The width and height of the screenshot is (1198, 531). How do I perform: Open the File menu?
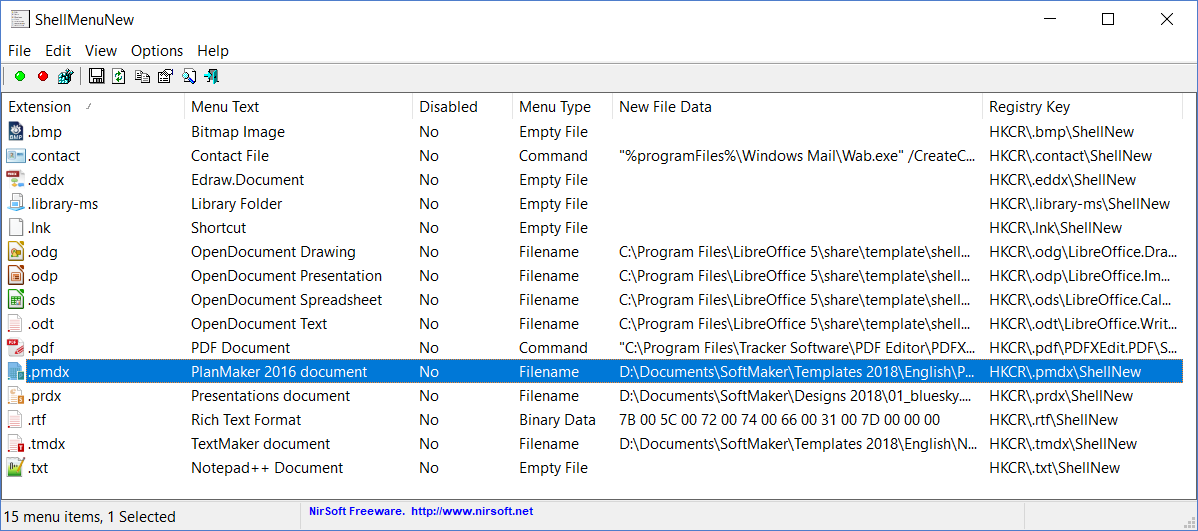click(x=19, y=50)
